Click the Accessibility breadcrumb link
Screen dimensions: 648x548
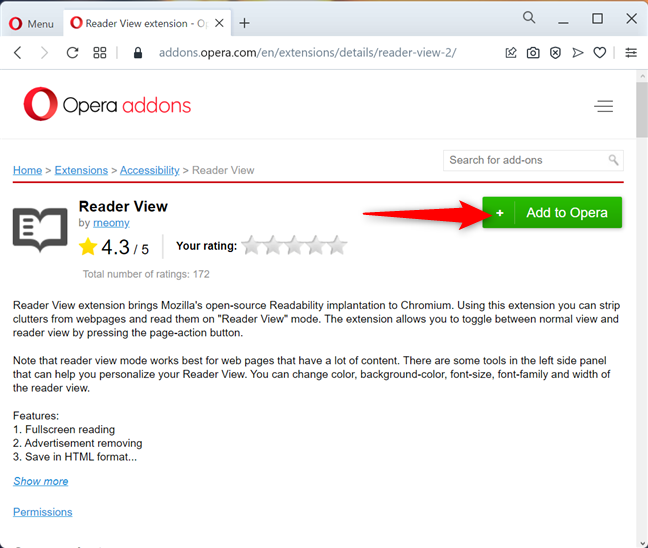(x=150, y=170)
